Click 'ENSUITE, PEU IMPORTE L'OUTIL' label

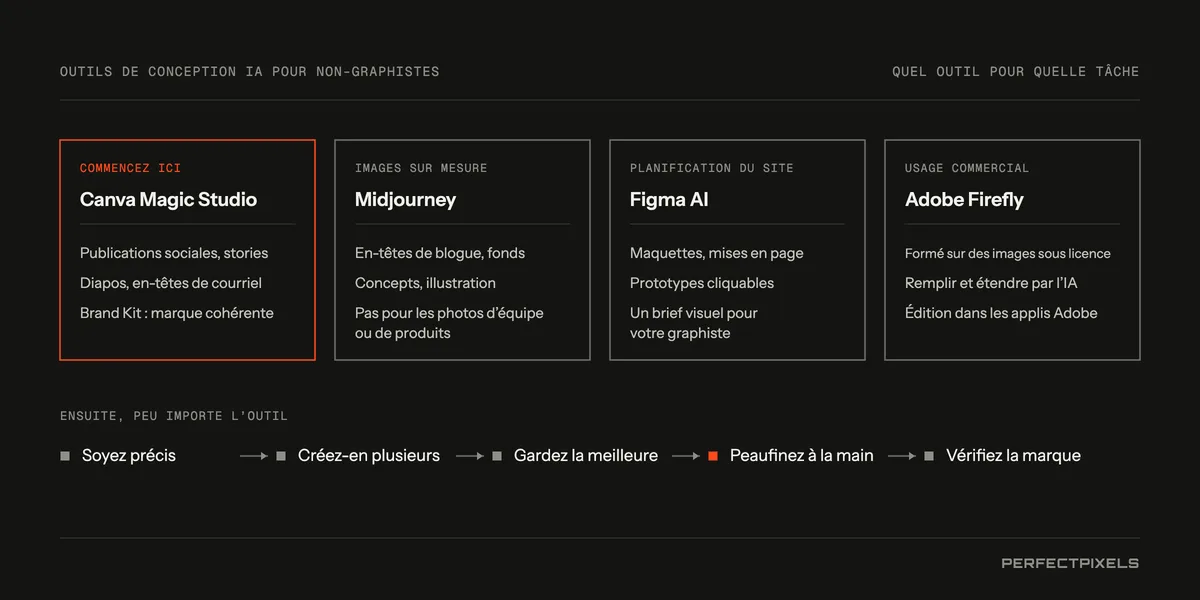click(174, 416)
